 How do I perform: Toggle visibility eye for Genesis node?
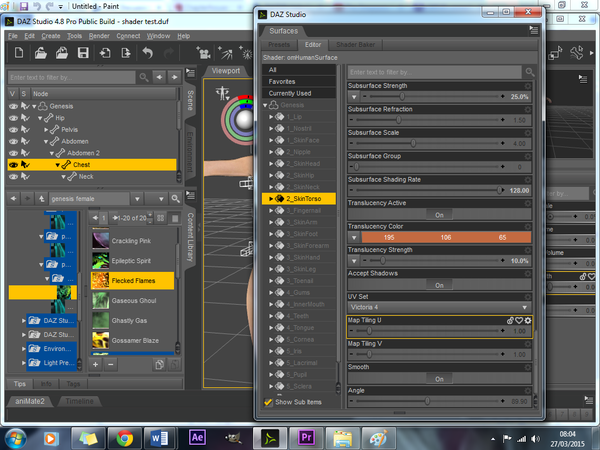[x=13, y=106]
